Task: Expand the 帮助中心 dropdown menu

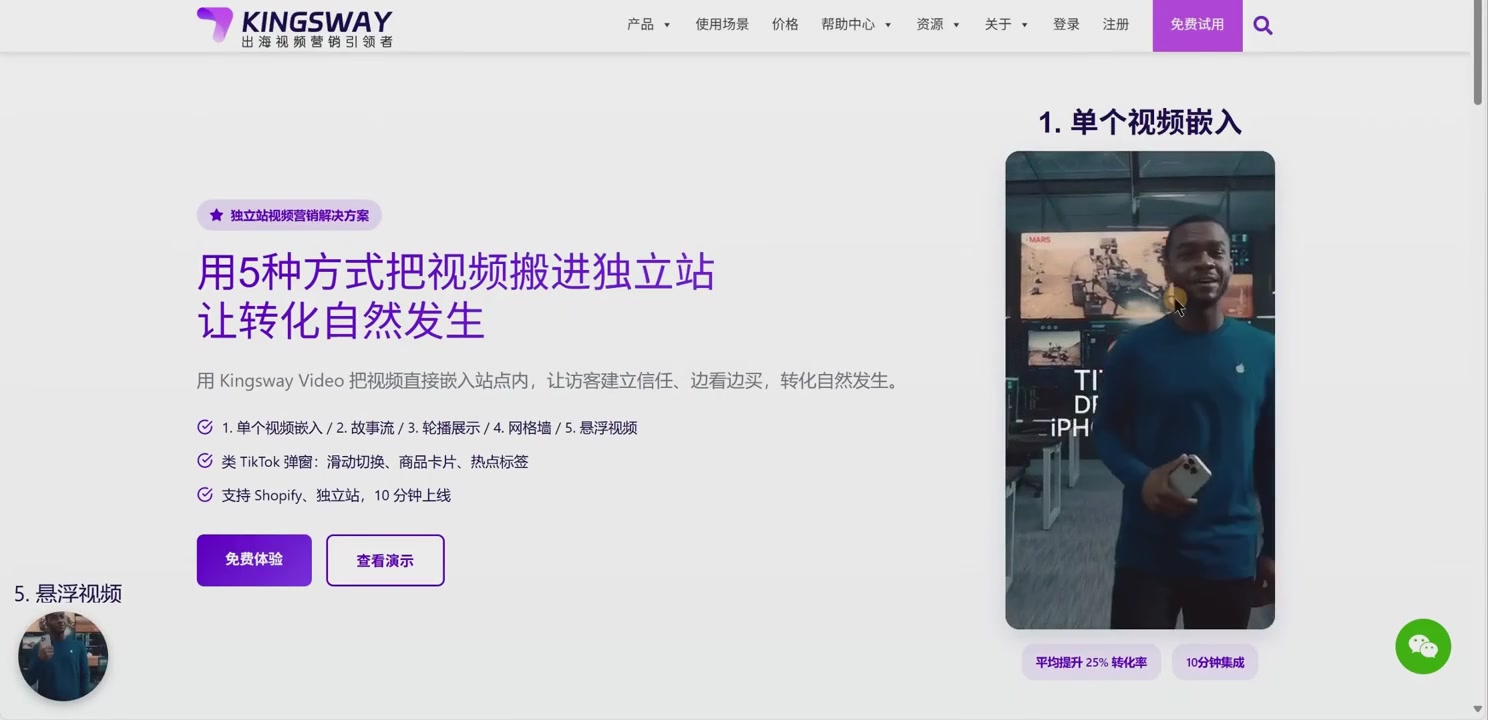Action: [x=856, y=25]
